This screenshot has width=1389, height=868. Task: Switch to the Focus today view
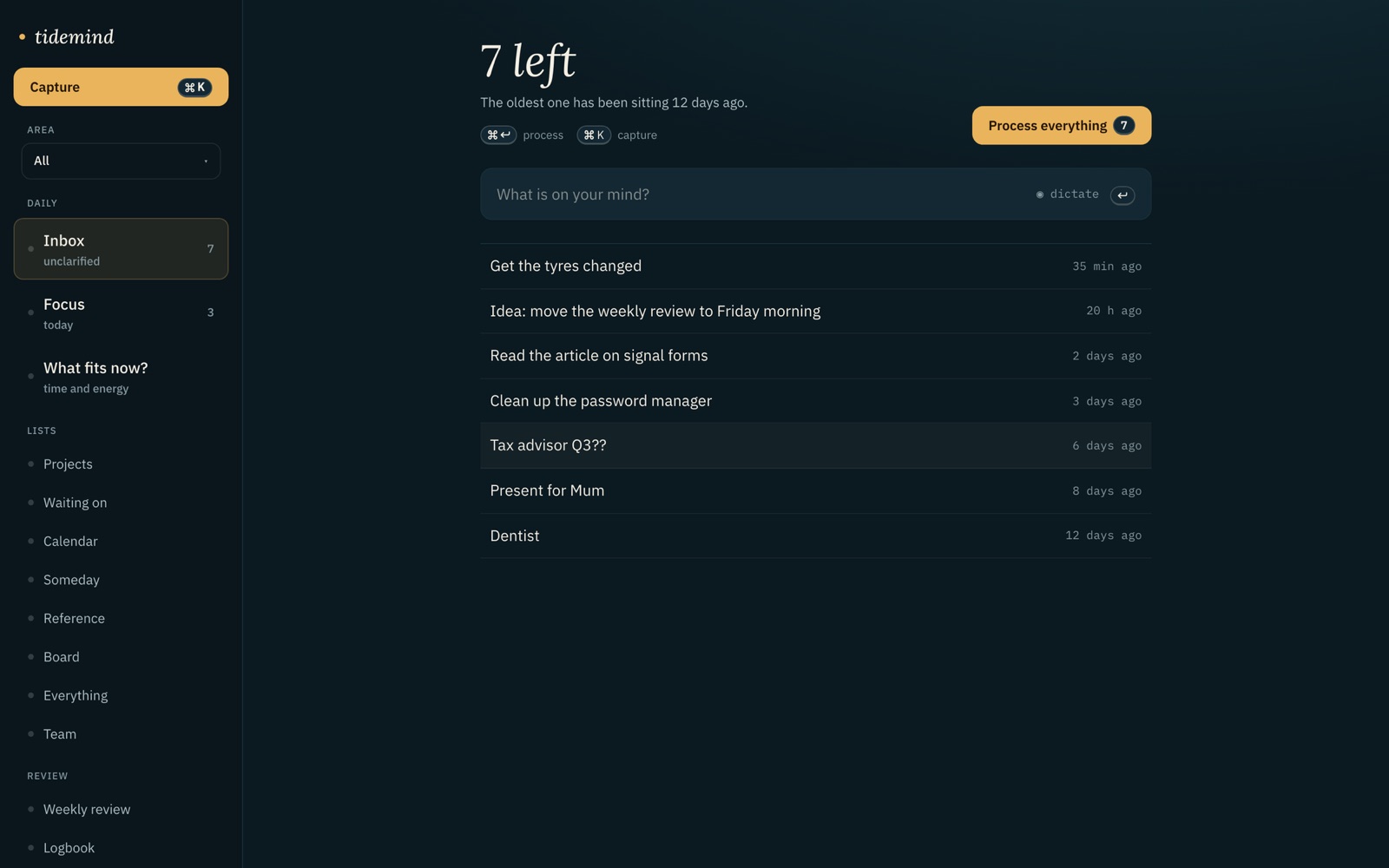tap(121, 313)
